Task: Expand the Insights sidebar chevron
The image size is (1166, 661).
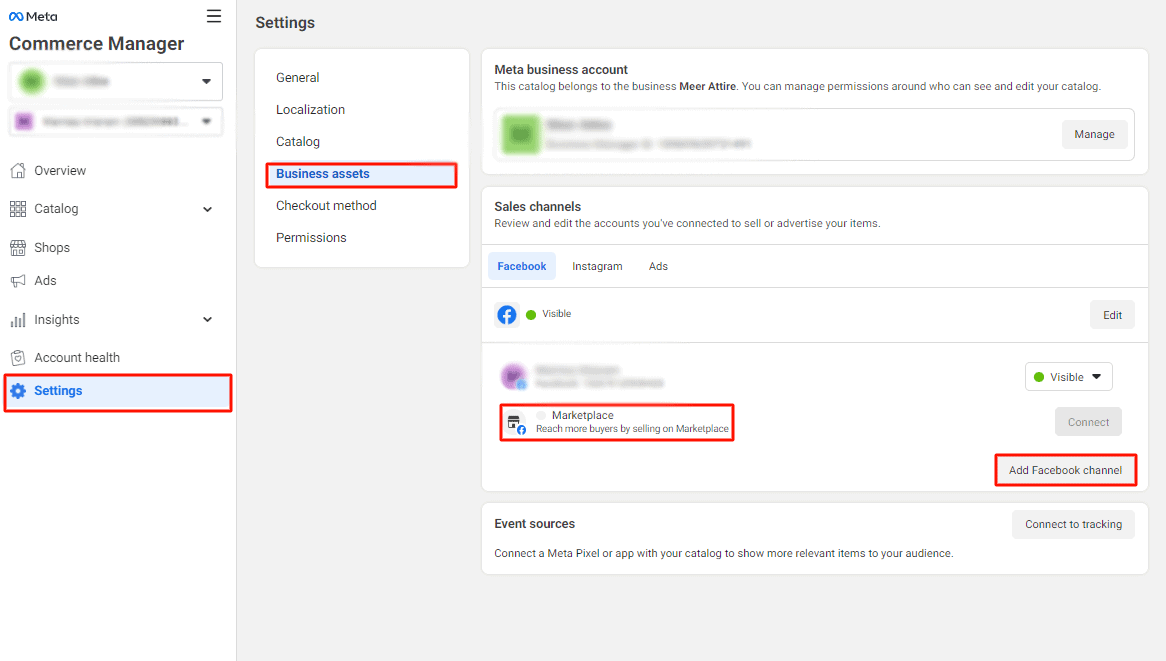Action: click(207, 319)
